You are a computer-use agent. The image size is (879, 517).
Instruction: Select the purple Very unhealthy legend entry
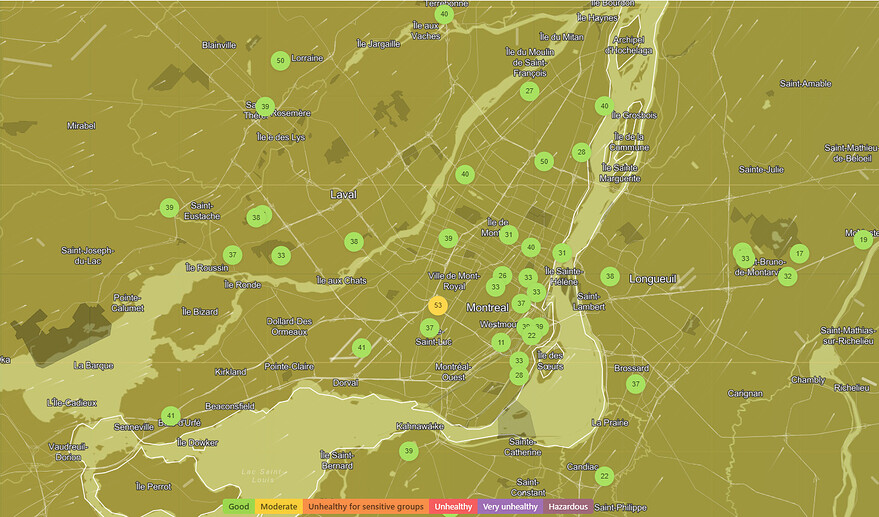click(x=510, y=507)
